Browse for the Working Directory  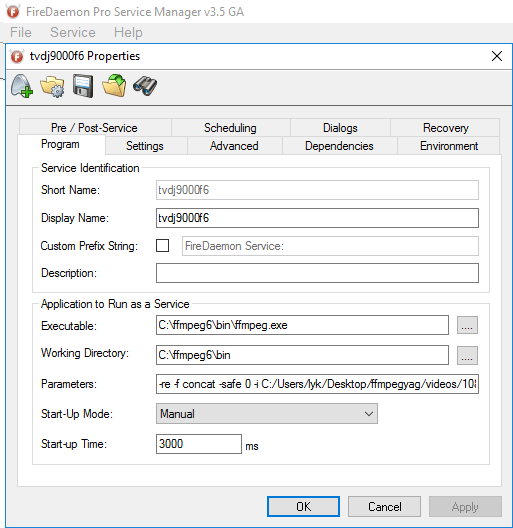pyautogui.click(x=467, y=355)
